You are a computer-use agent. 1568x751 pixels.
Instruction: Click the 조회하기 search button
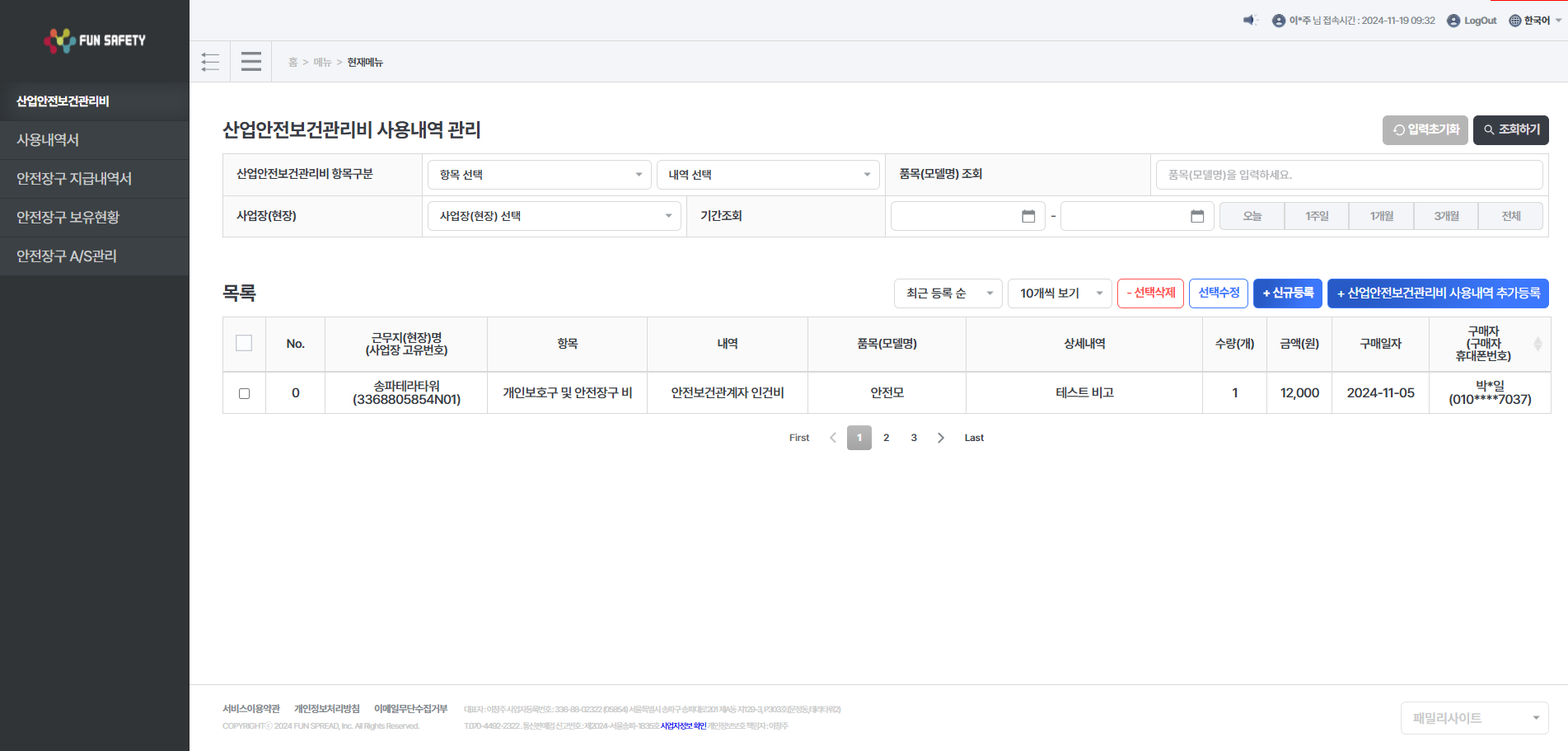tap(1510, 129)
